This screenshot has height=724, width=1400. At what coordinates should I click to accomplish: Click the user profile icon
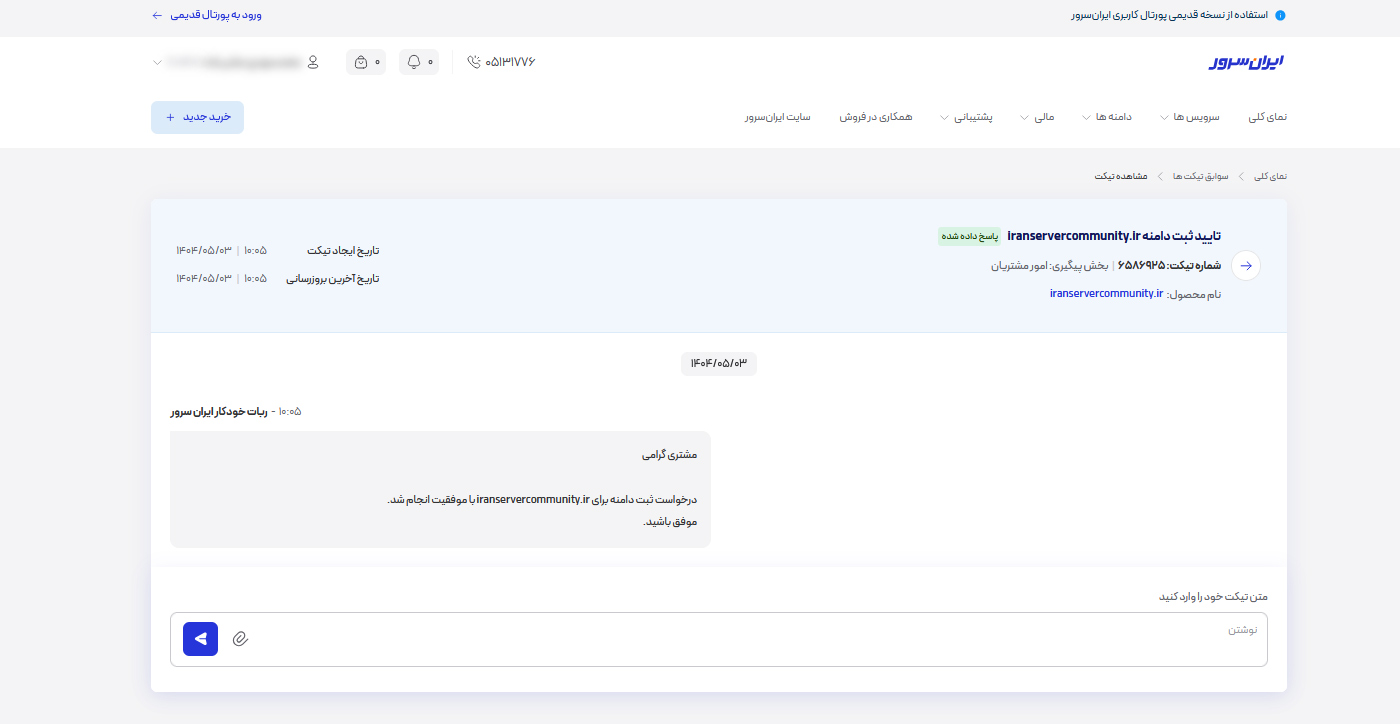(x=314, y=61)
